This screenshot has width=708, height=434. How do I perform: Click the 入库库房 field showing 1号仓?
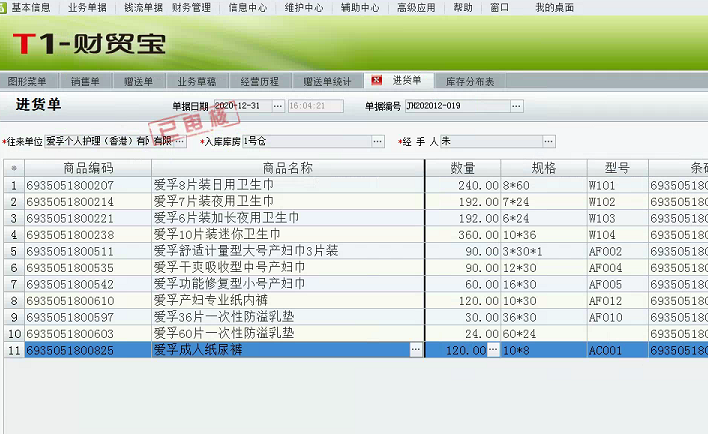coord(307,141)
